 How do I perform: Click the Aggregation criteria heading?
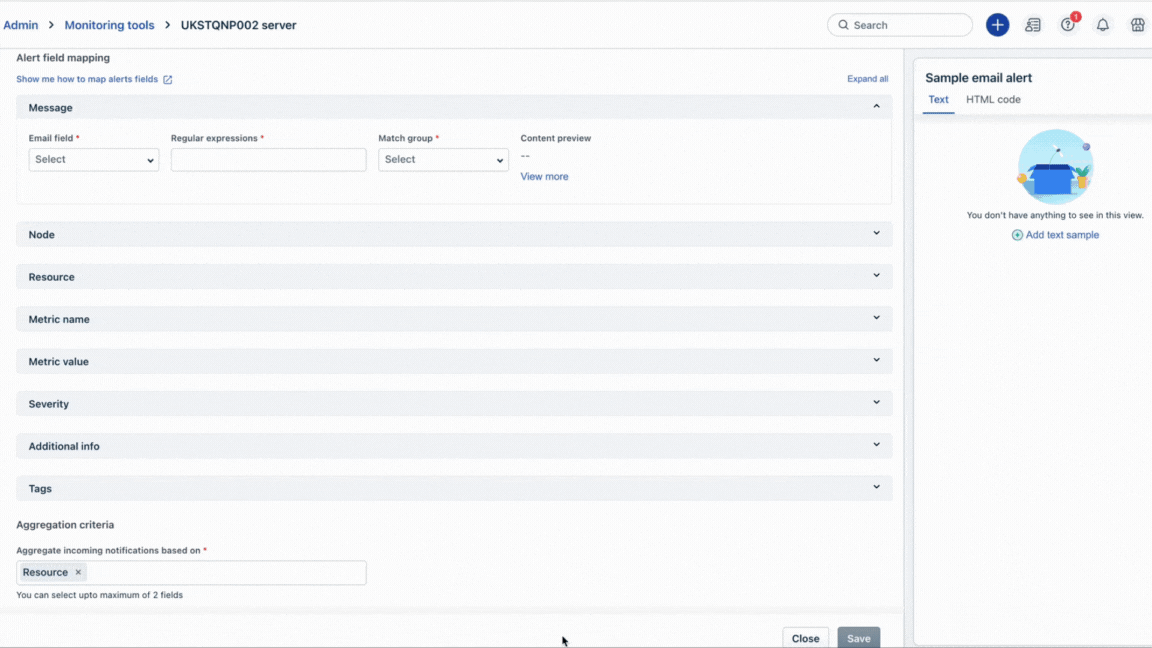coord(65,525)
